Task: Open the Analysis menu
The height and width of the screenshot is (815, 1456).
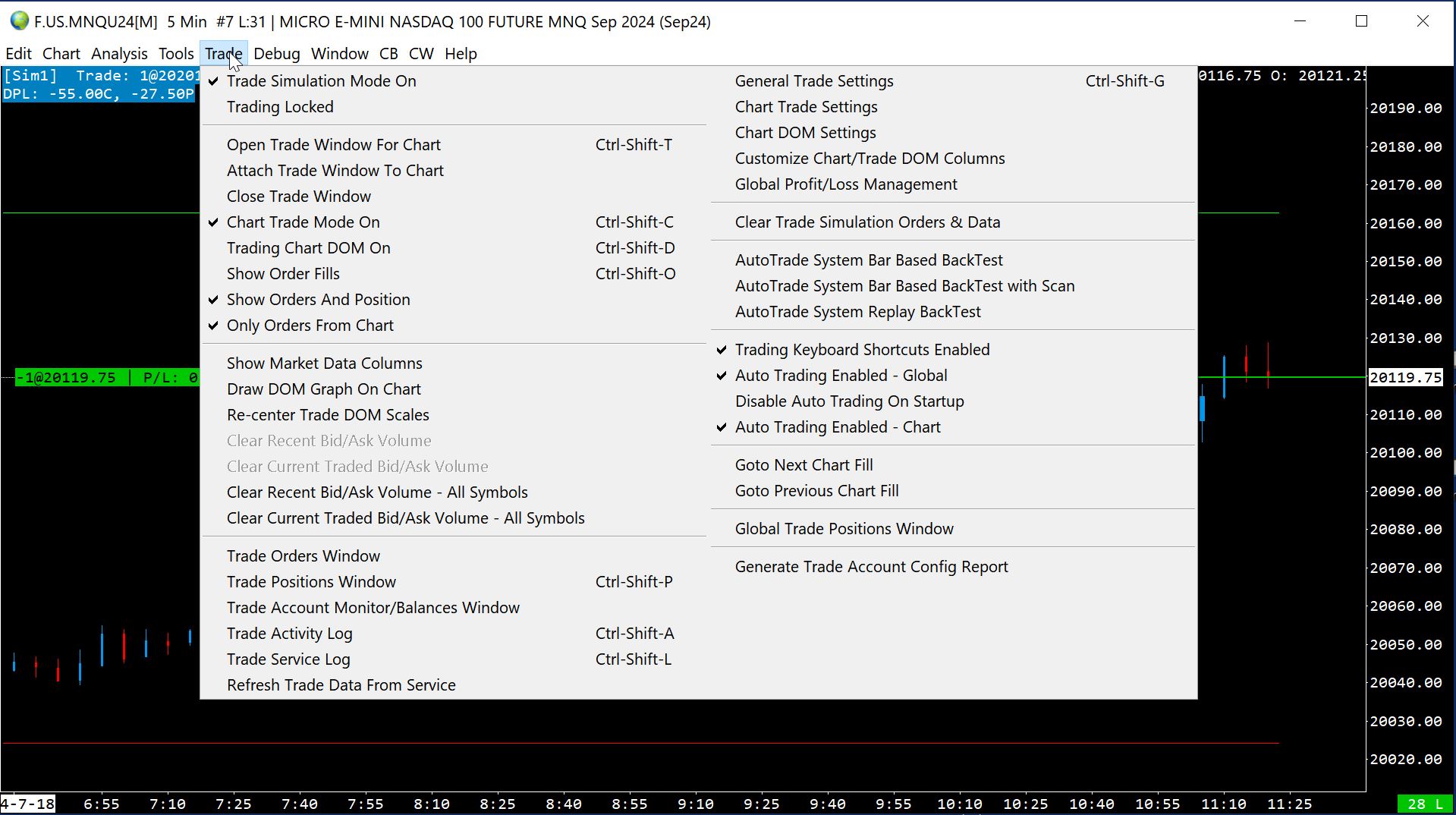Action: [x=119, y=54]
